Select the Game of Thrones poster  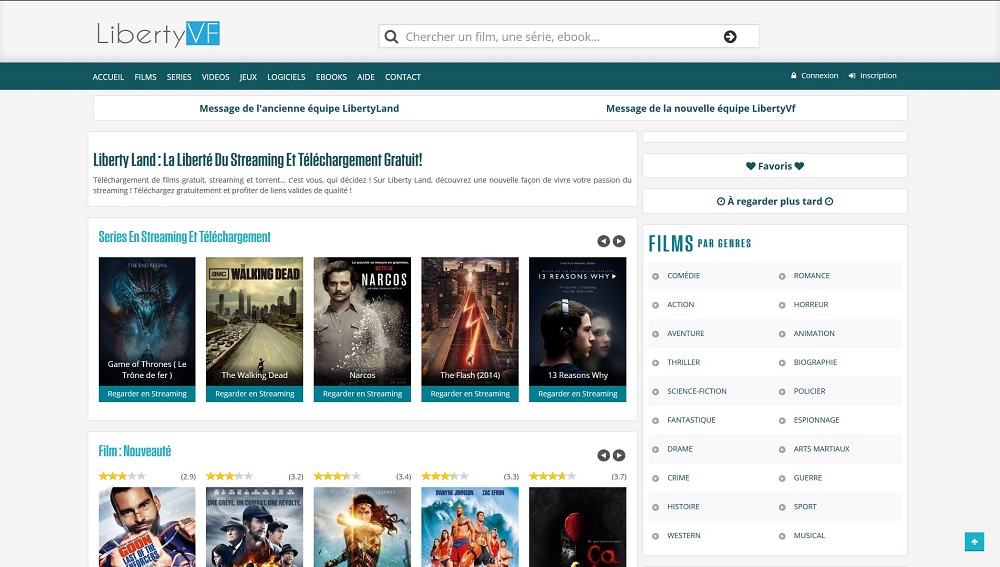pos(147,321)
